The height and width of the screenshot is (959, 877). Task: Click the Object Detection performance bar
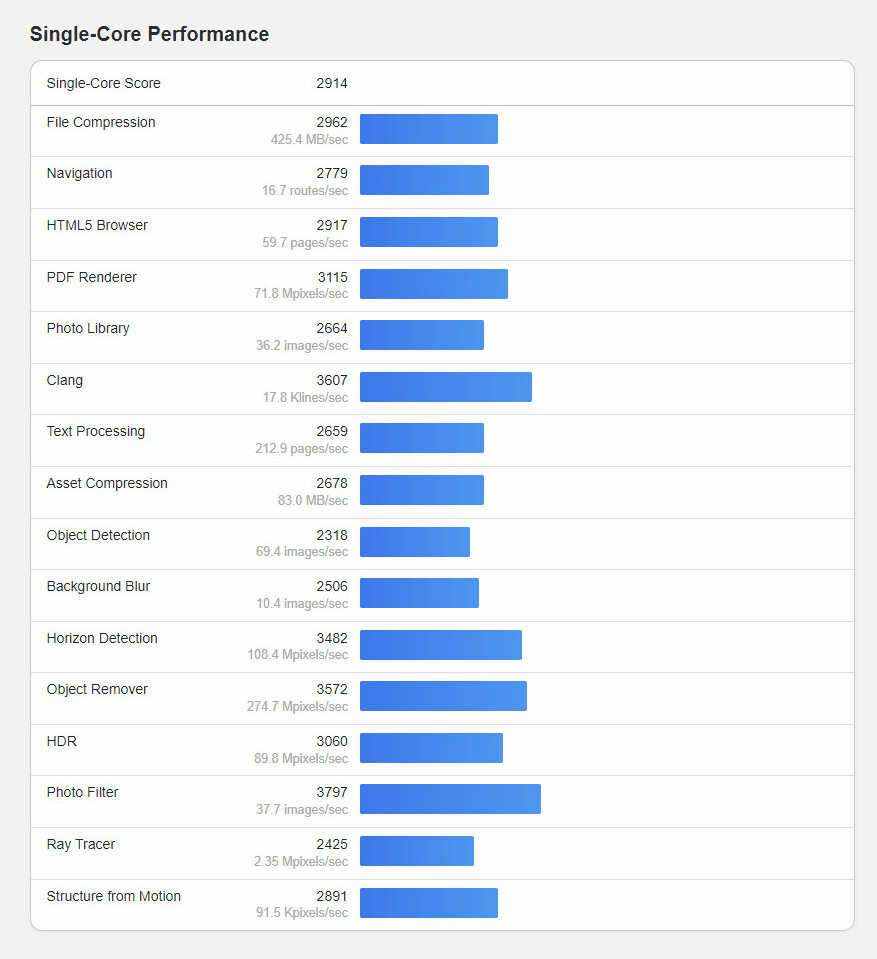414,542
